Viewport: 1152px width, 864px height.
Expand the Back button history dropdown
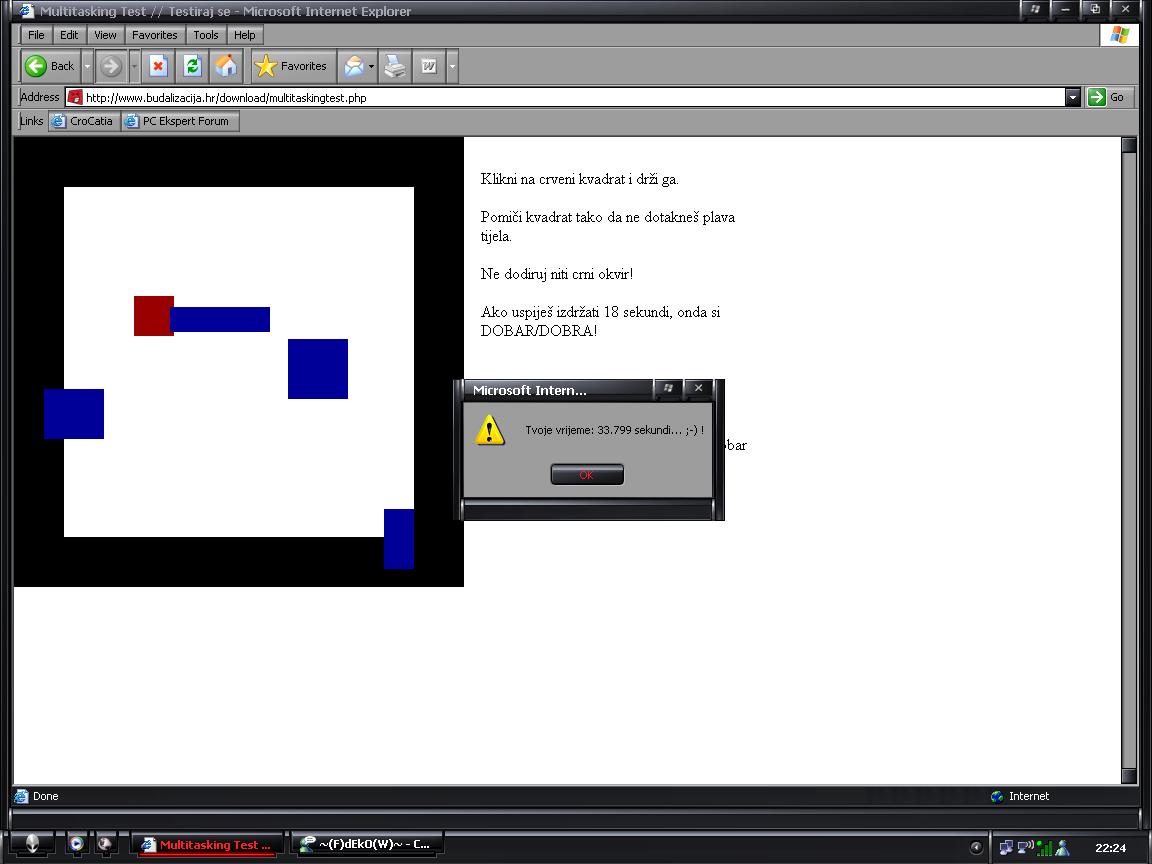point(87,66)
